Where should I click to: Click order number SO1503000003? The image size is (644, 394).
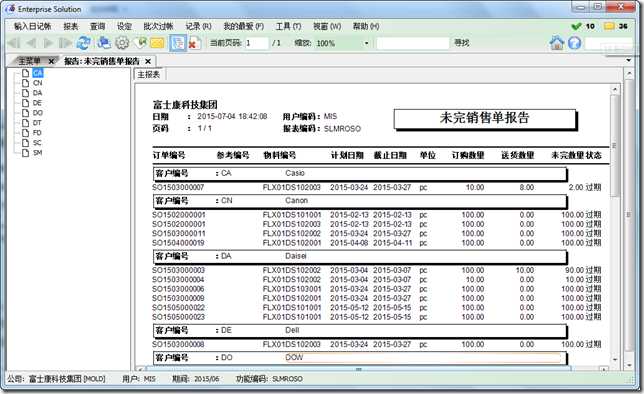pos(178,270)
